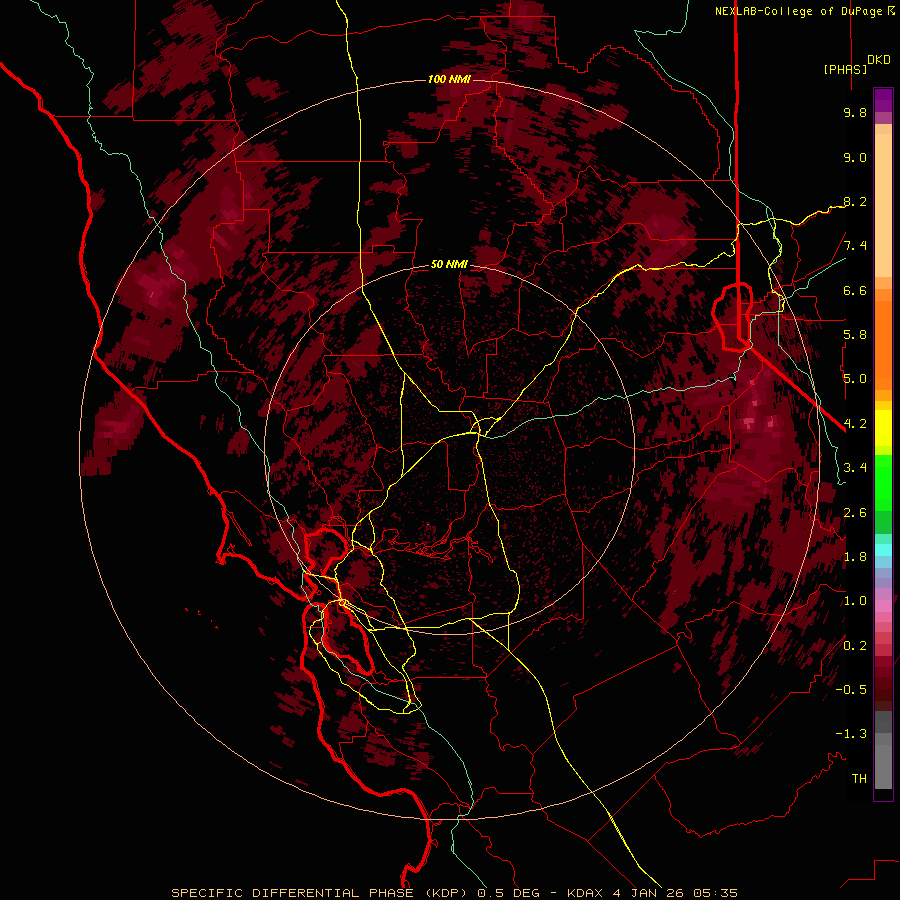Click the yellow segment of the color bar
Screen dimensions: 900x900
(x=883, y=428)
